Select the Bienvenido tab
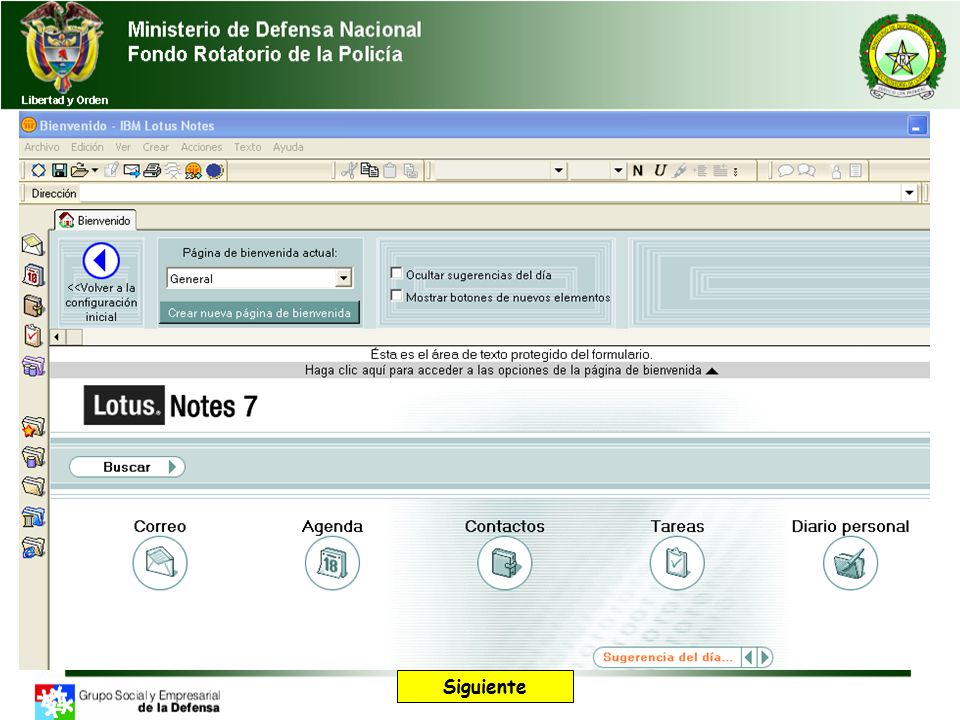960x720 pixels. (95, 220)
